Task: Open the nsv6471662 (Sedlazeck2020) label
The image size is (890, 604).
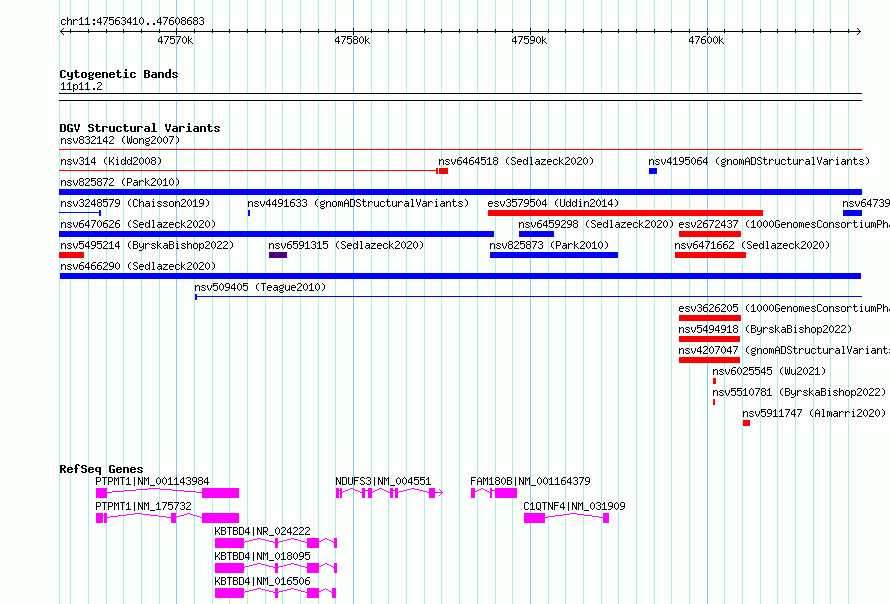Action: click(x=752, y=245)
